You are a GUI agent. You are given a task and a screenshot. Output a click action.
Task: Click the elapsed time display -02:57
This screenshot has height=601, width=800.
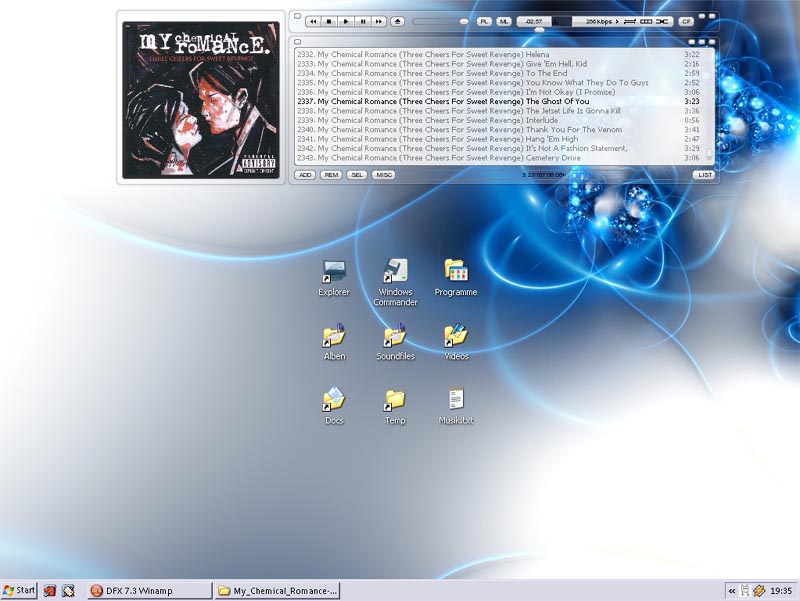coord(534,21)
